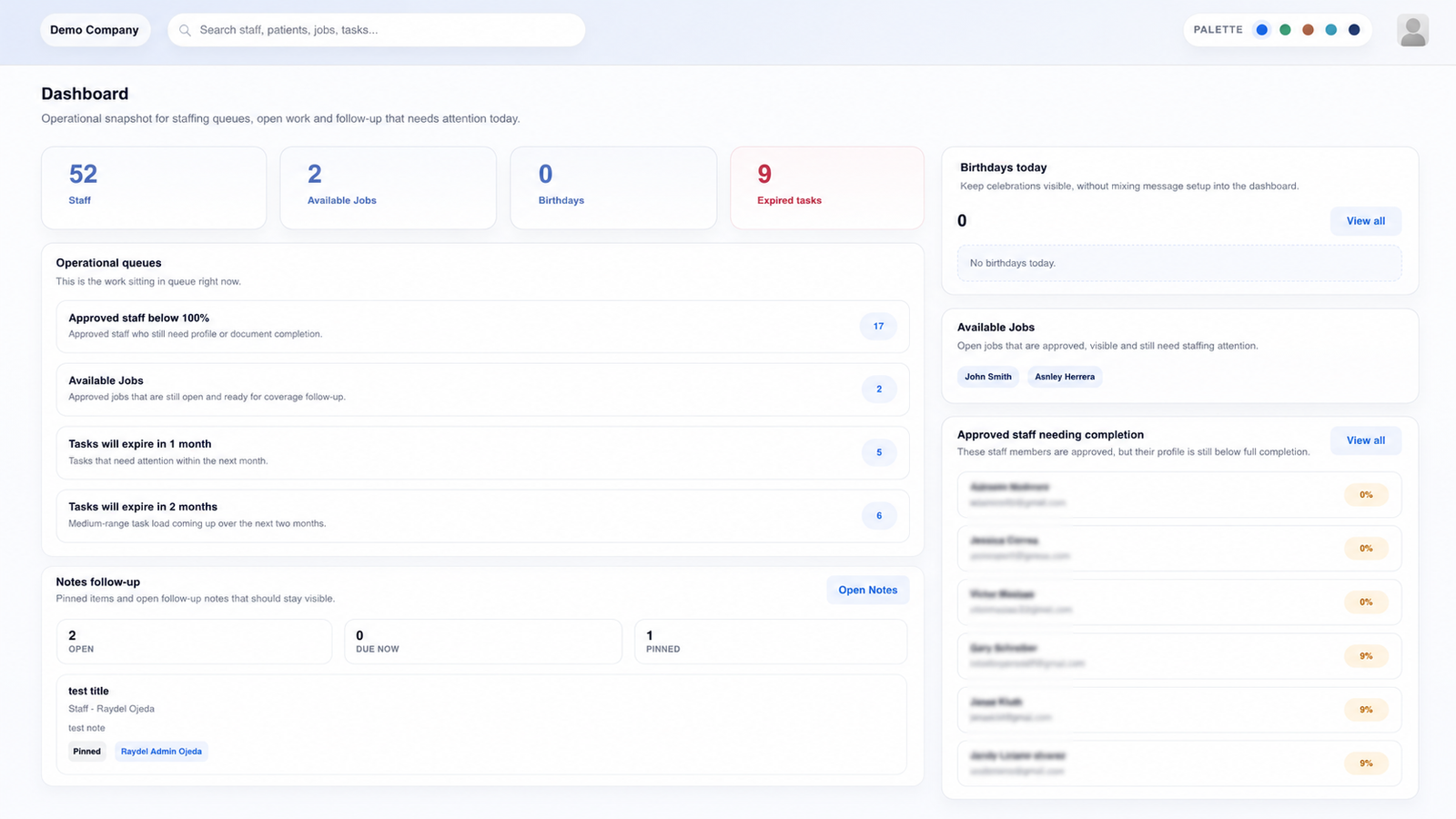This screenshot has width=1456, height=819.
Task: Click the search magnifier icon
Action: [x=185, y=30]
